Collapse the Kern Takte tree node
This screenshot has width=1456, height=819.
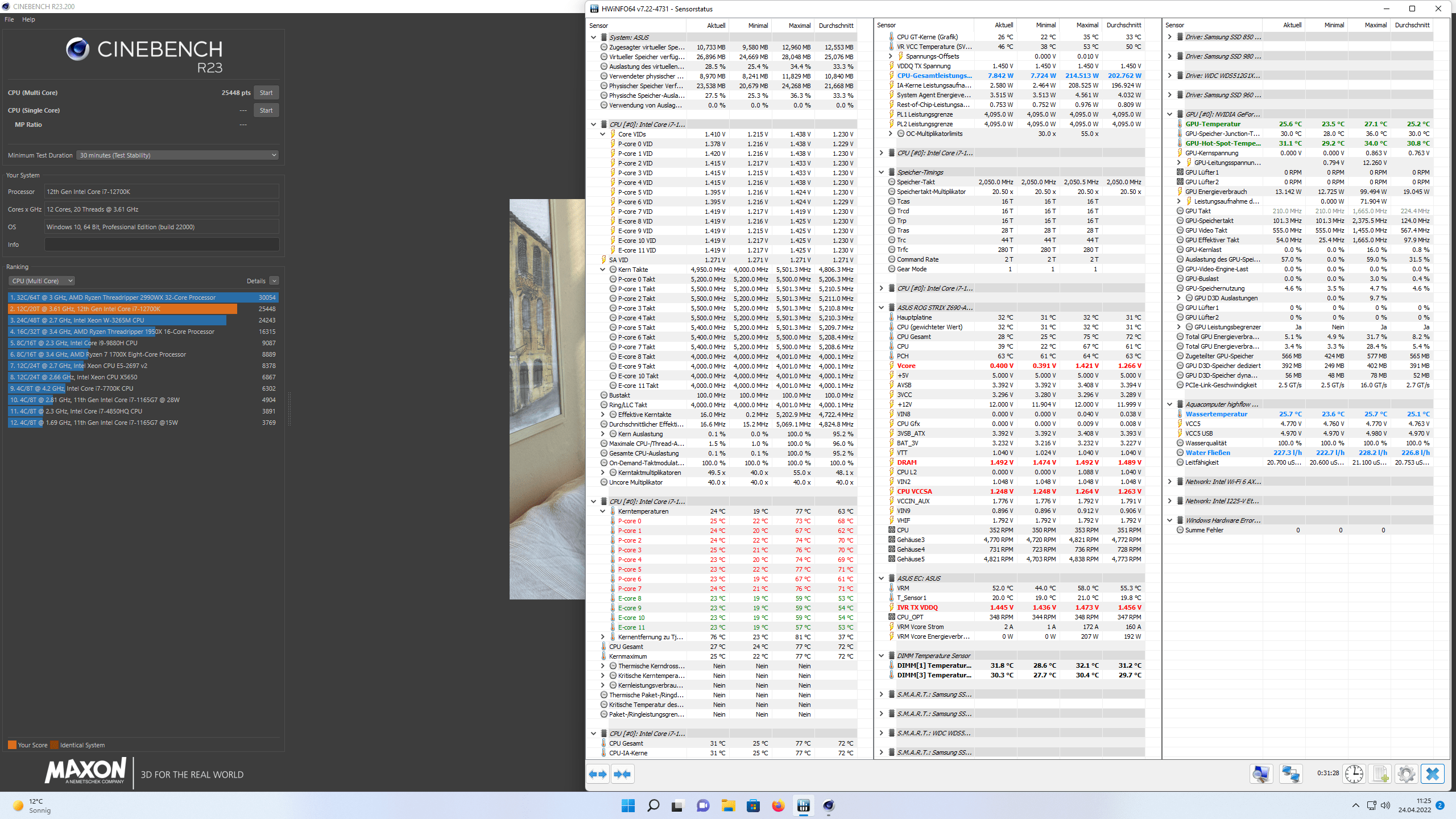602,270
